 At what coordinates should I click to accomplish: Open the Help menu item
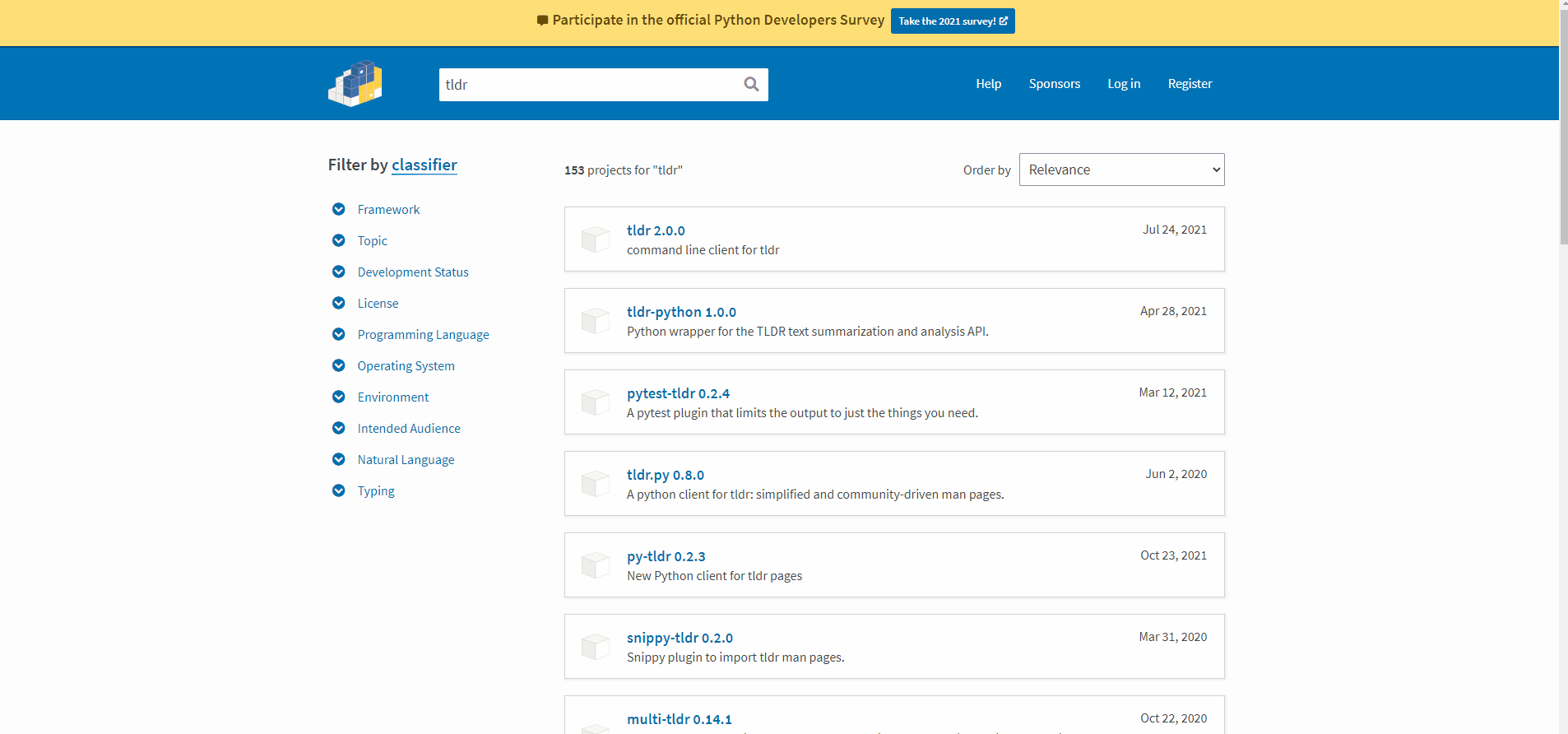click(988, 84)
